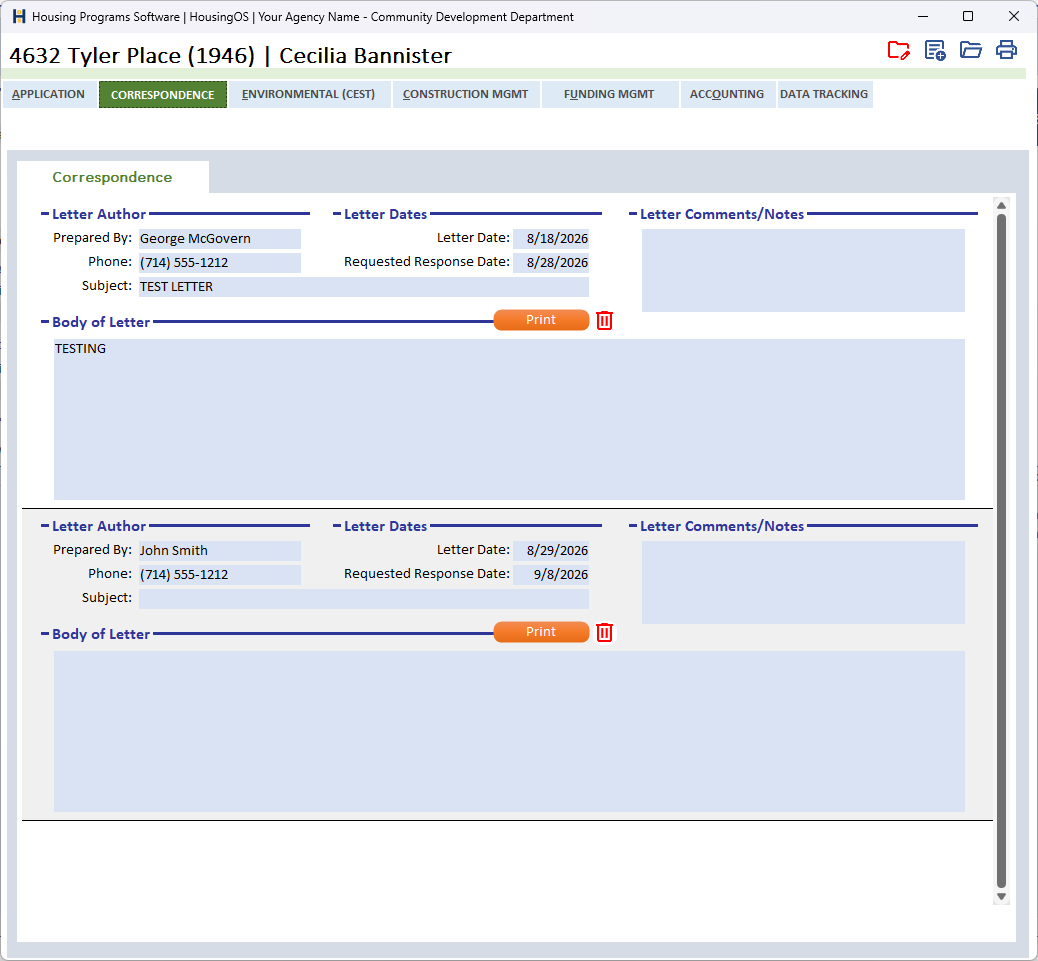Go to the Construction Mgmt tab

(465, 94)
